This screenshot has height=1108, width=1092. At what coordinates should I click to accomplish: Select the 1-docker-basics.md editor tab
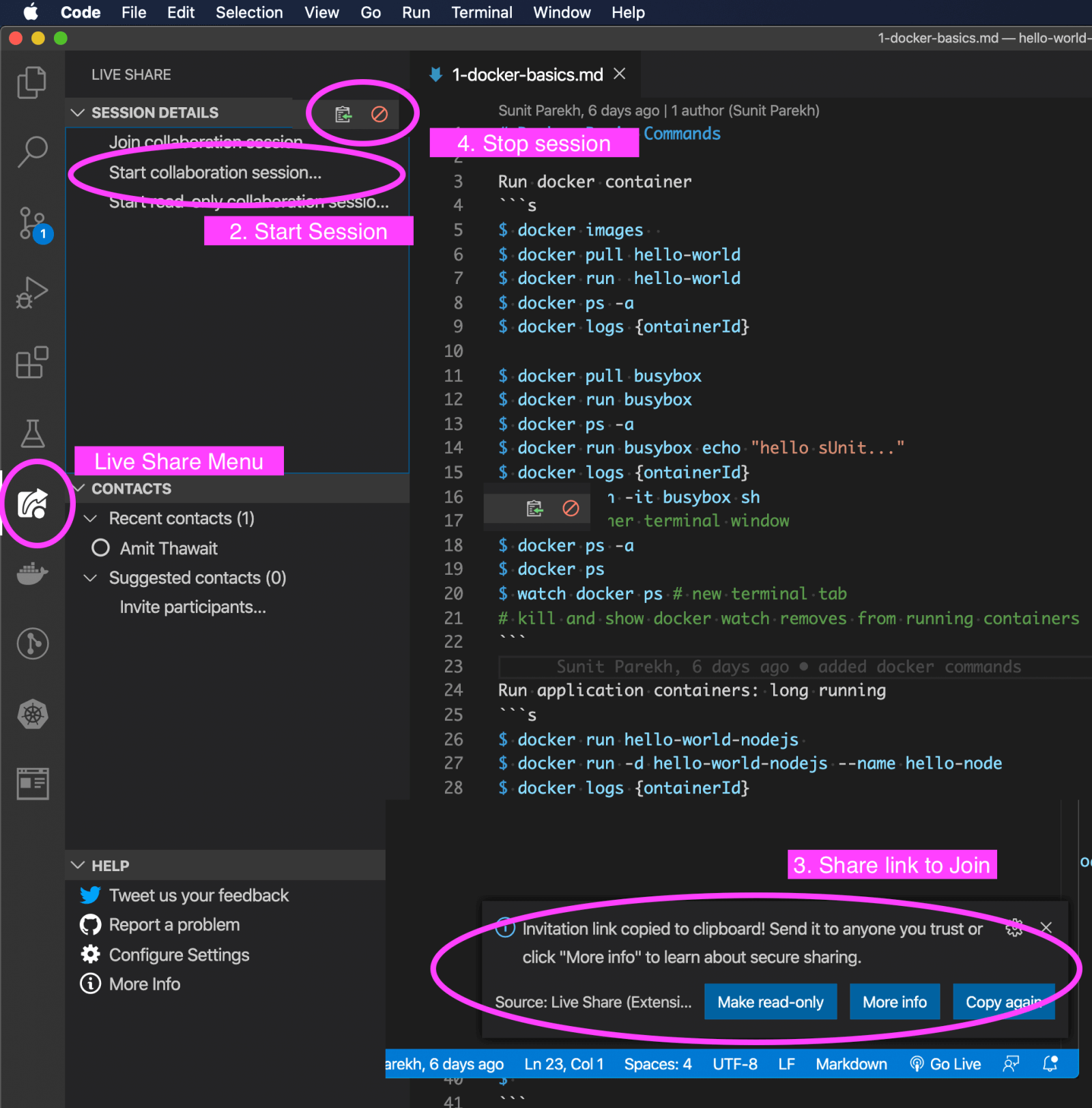pos(527,74)
